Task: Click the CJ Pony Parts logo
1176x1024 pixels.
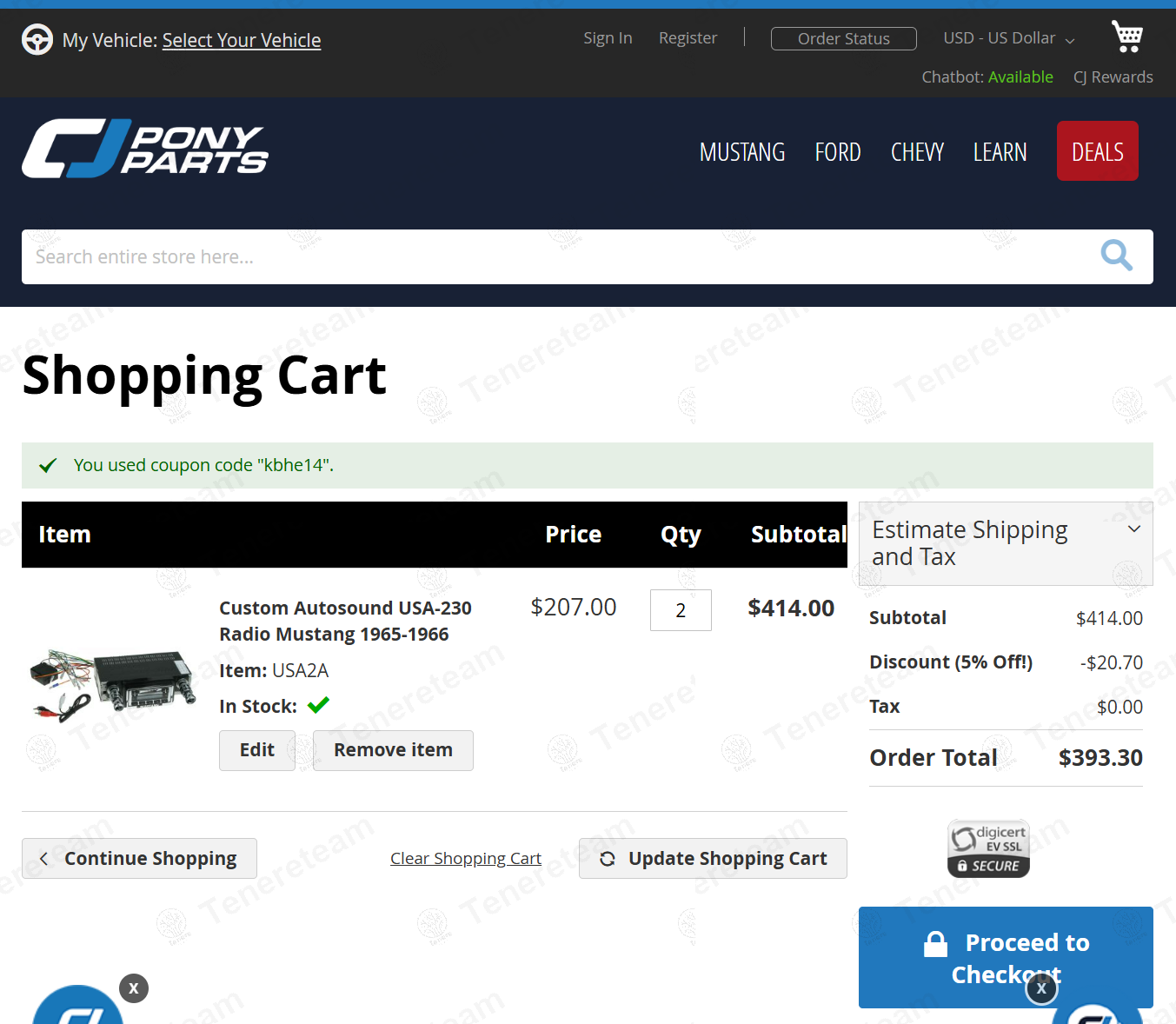Action: point(145,149)
